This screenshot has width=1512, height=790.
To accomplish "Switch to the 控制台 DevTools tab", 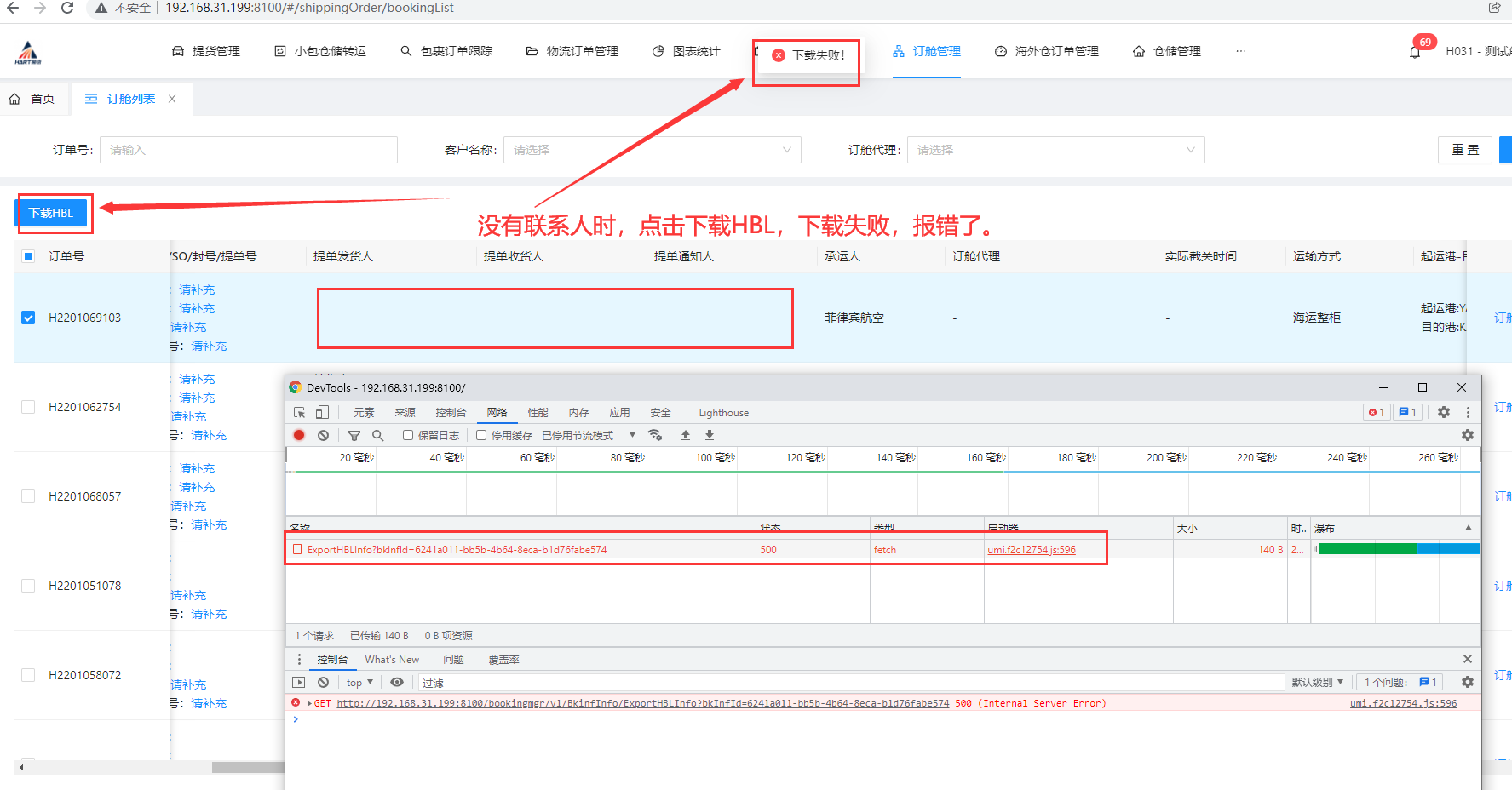I will 451,413.
